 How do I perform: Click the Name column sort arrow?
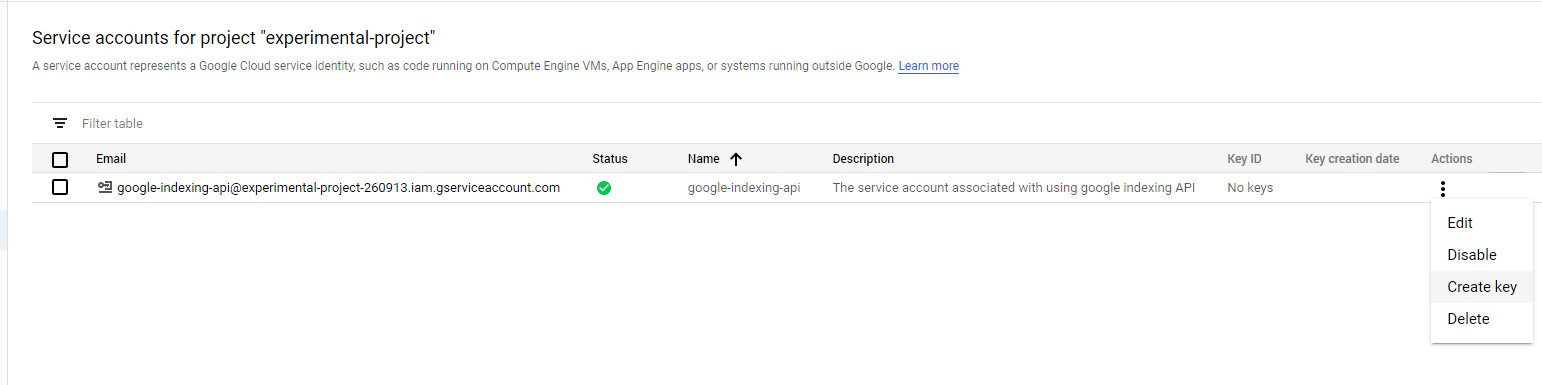[x=736, y=159]
